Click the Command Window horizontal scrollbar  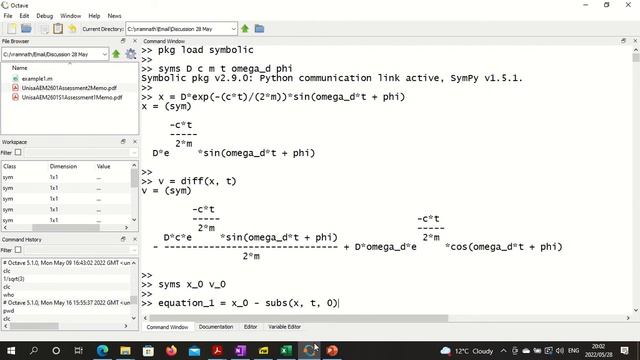pos(298,318)
